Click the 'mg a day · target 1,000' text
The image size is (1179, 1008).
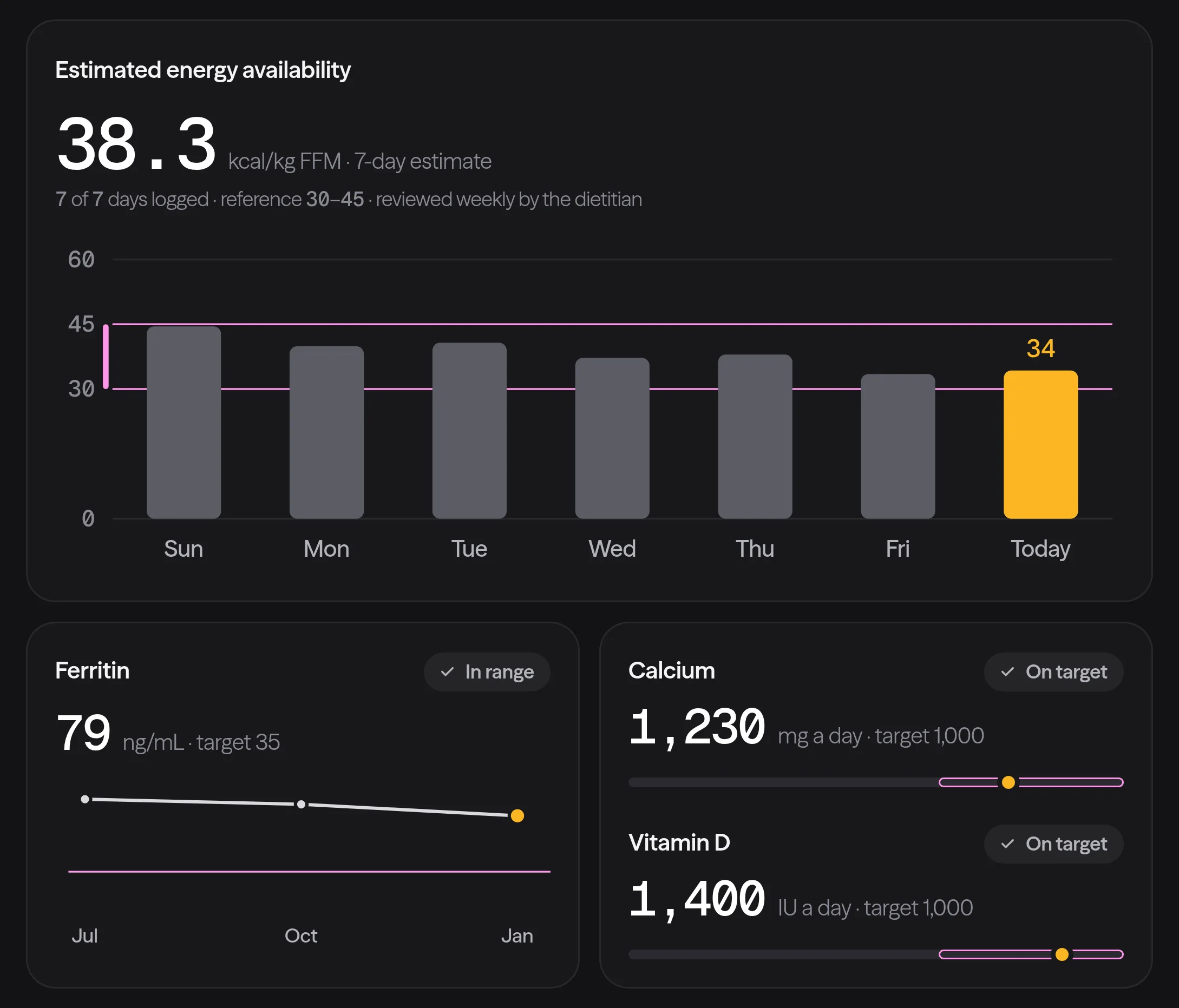[881, 736]
